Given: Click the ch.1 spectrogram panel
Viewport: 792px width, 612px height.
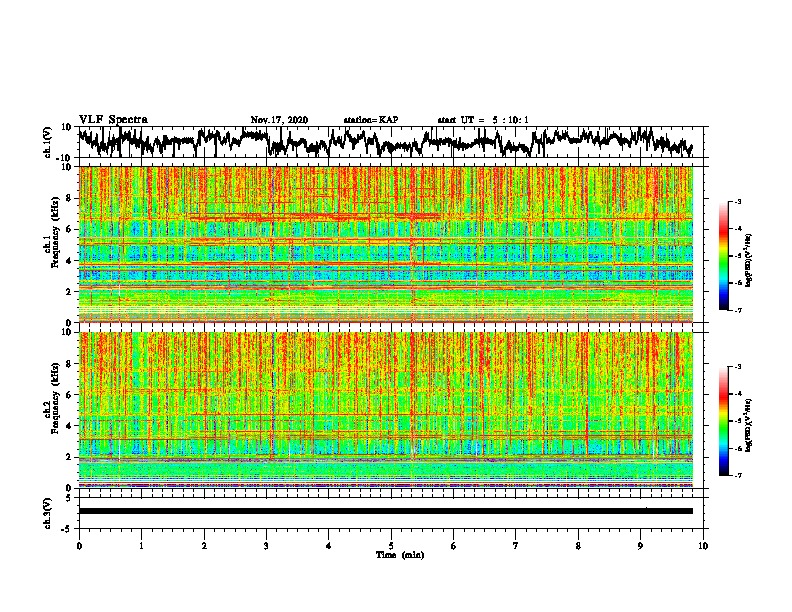Looking at the screenshot, I should coord(386,244).
